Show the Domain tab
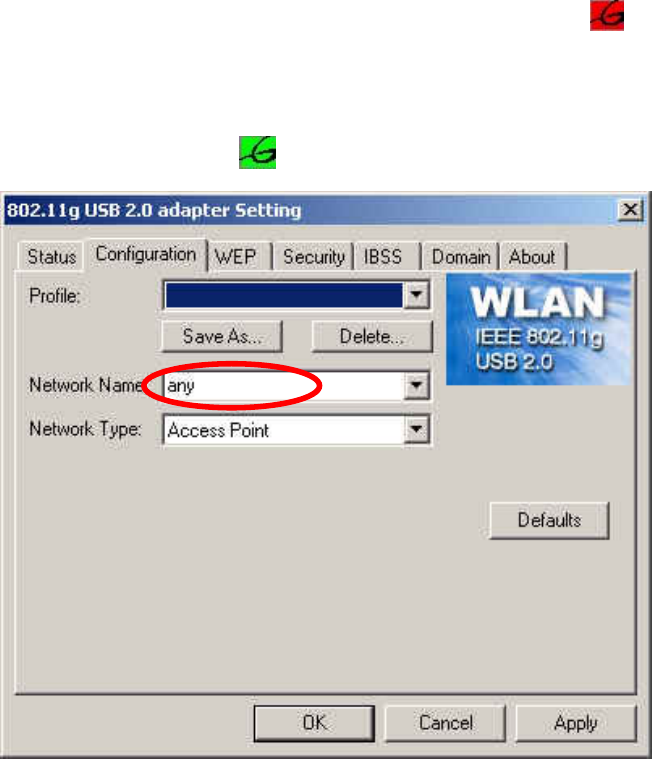 461,257
